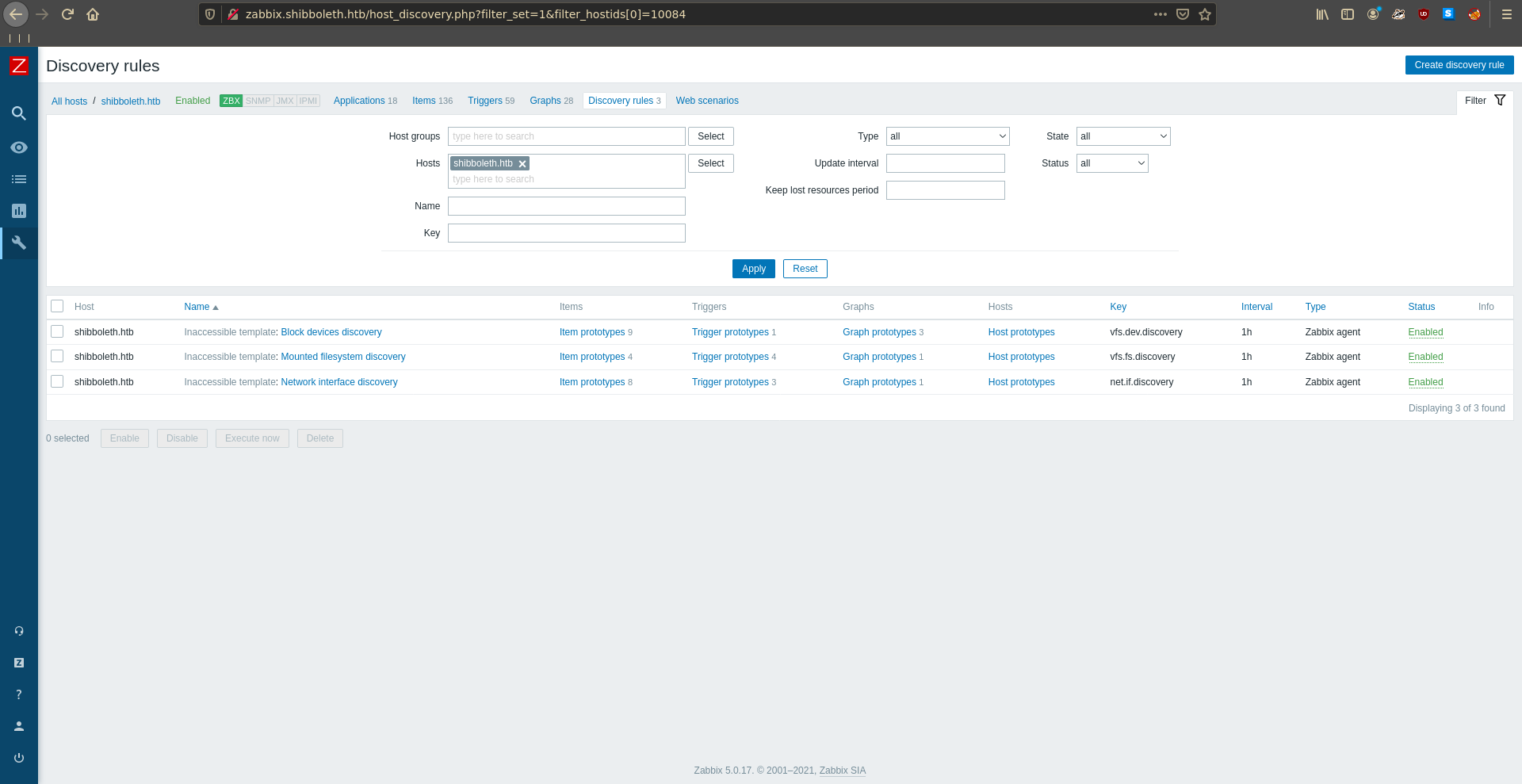Open Mounted filesystem discovery rule link
This screenshot has height=784, width=1522.
(x=343, y=357)
